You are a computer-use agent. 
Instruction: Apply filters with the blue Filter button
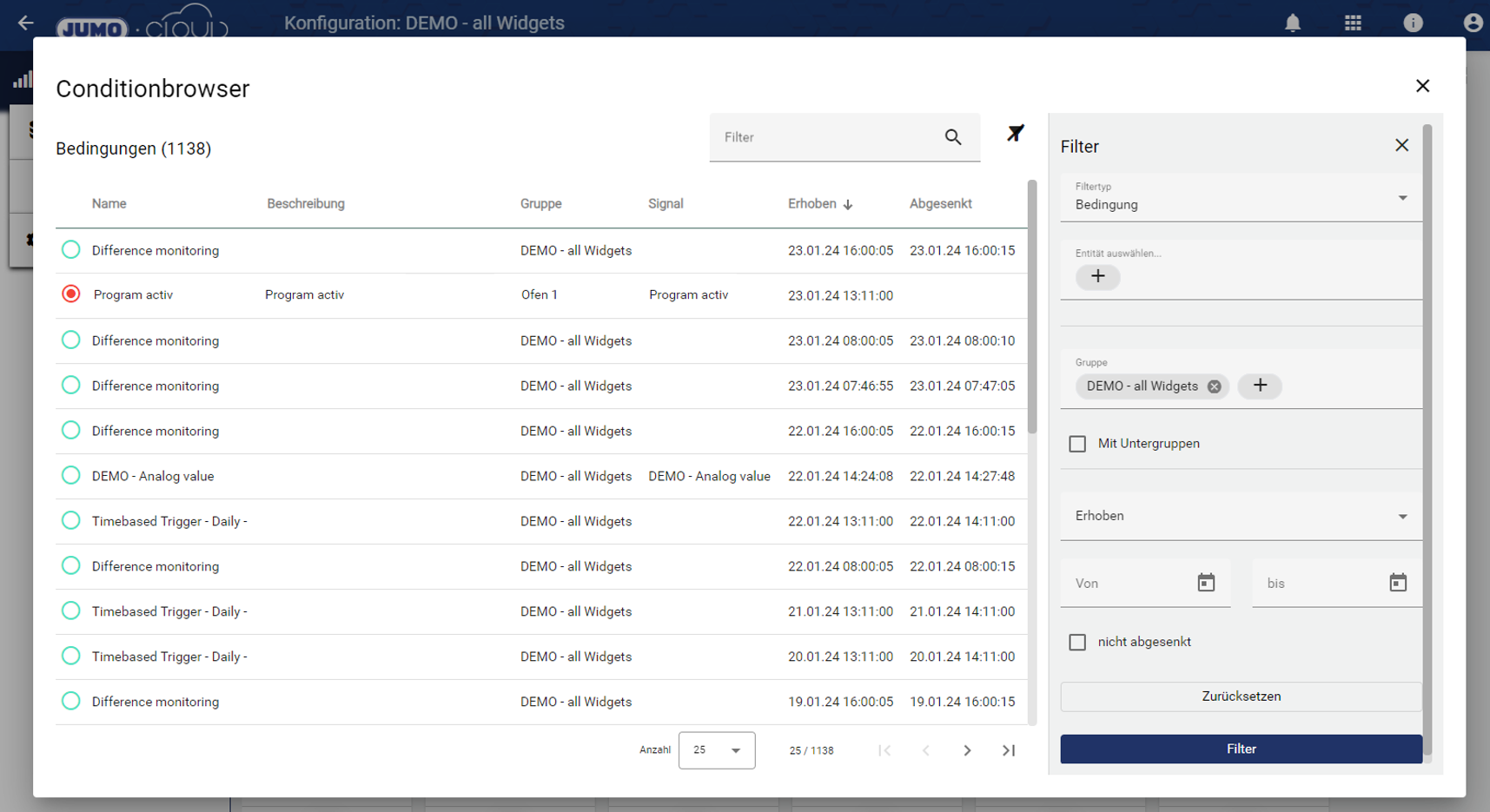pos(1240,749)
